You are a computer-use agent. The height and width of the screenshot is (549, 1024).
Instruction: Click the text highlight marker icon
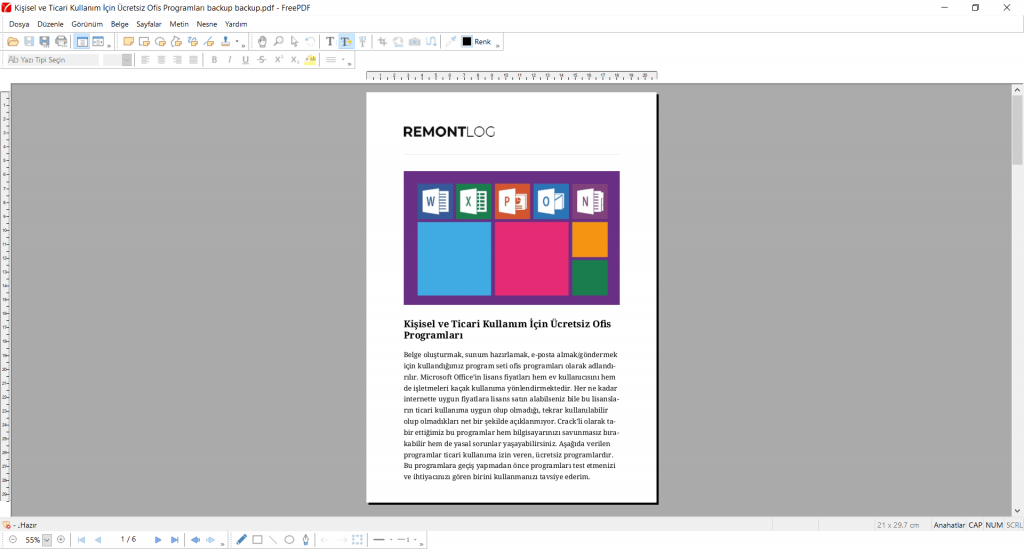(x=311, y=60)
